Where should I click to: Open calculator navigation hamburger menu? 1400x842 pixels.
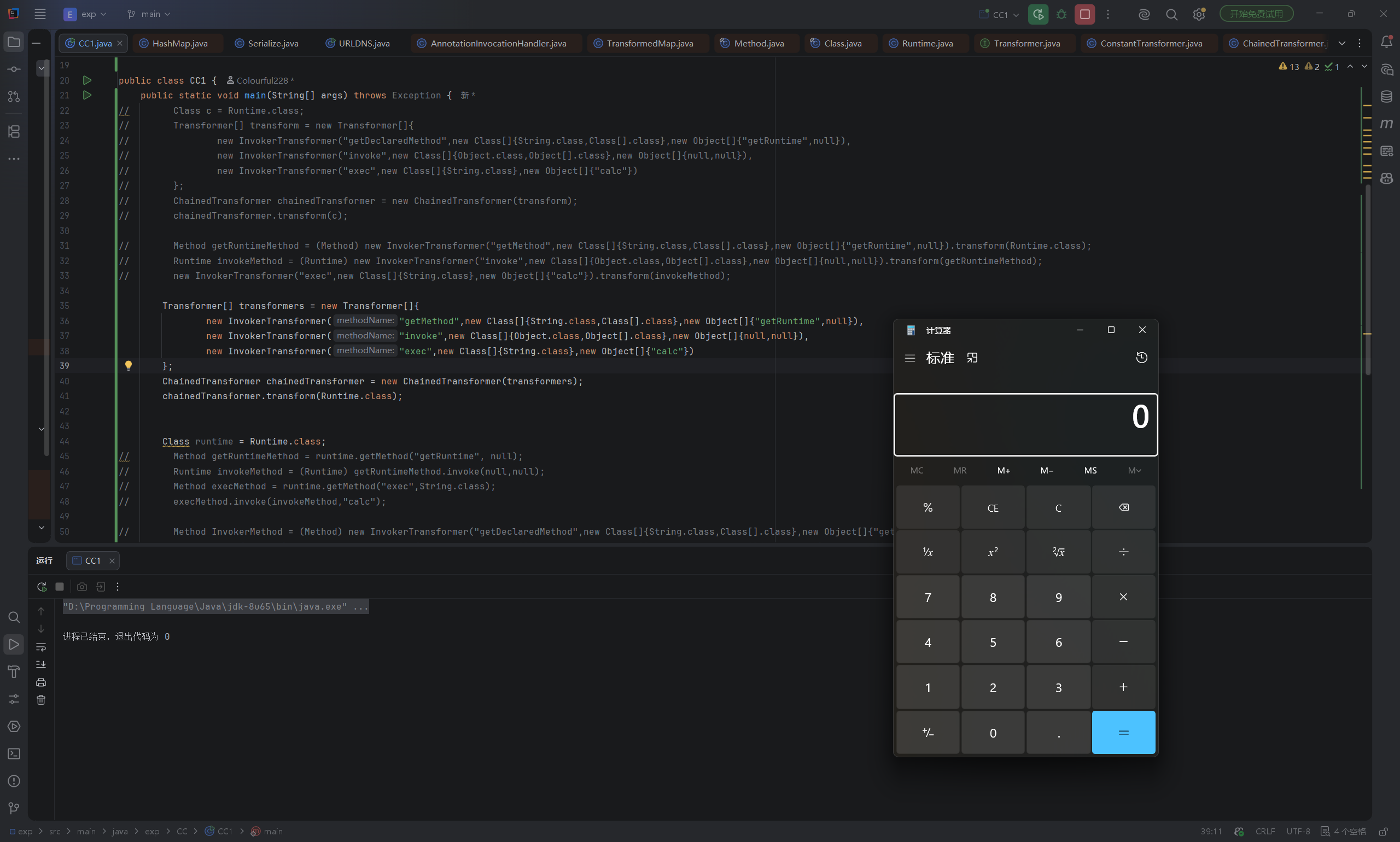click(x=909, y=358)
